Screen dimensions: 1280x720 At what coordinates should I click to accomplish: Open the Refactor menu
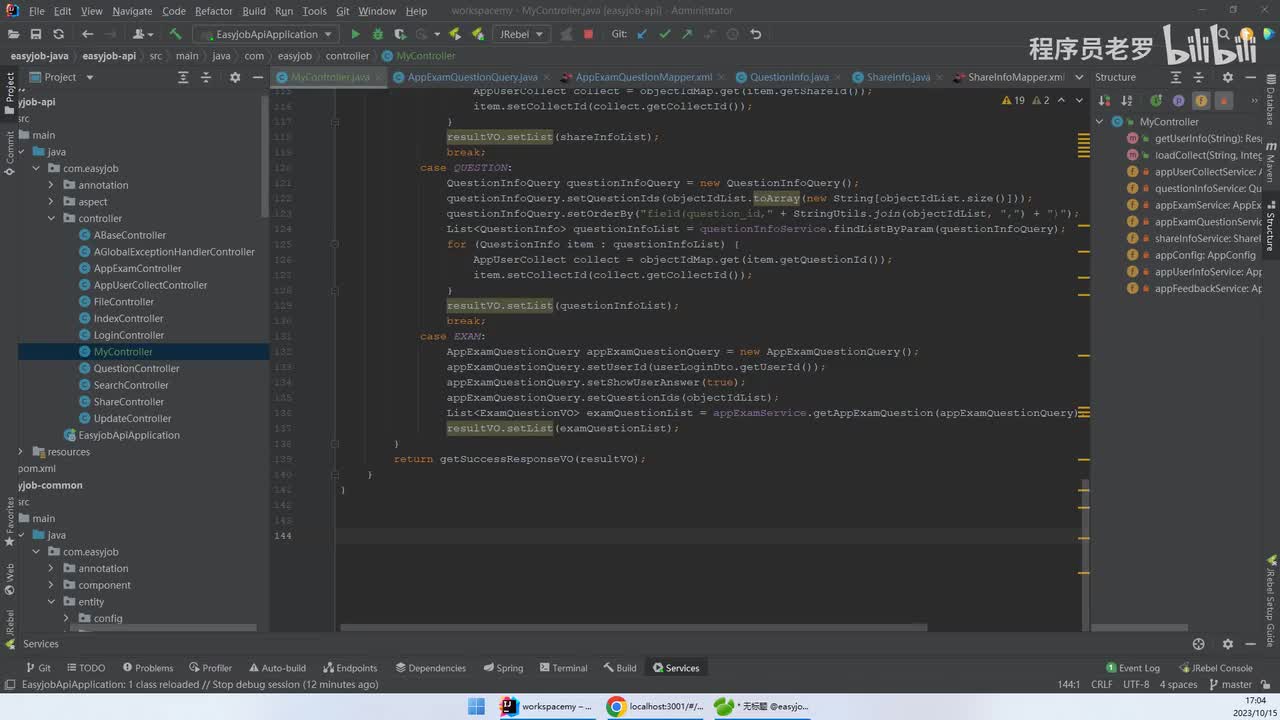[213, 11]
